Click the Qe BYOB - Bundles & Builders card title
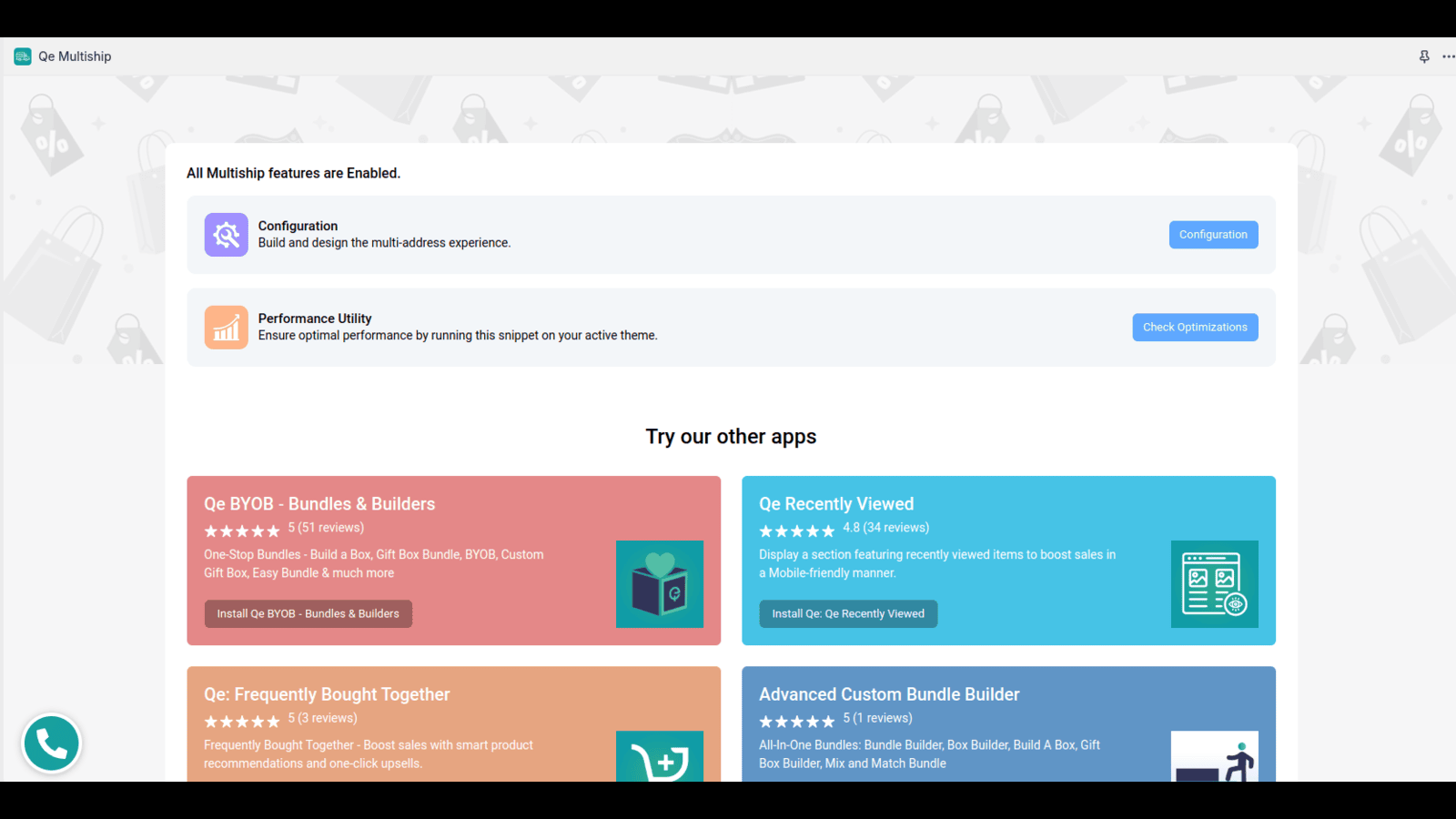This screenshot has width=1456, height=819. pyautogui.click(x=318, y=503)
